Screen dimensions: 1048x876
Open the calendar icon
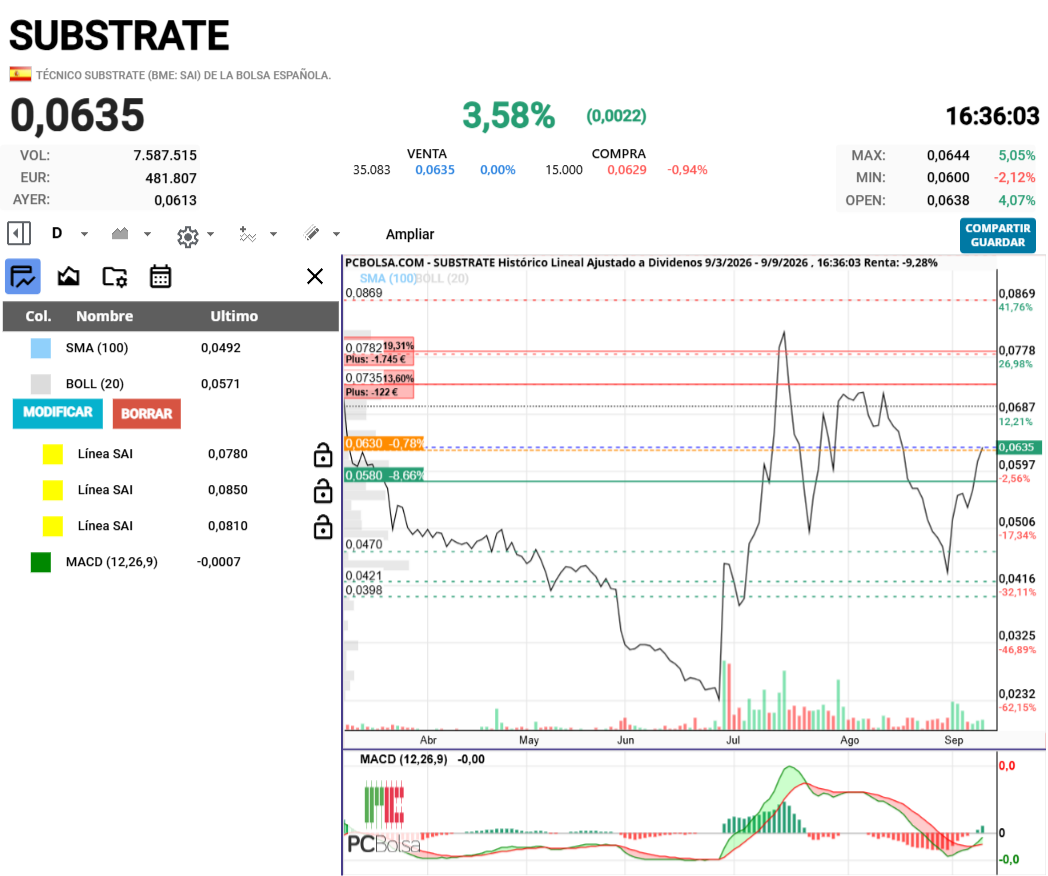pos(160,276)
